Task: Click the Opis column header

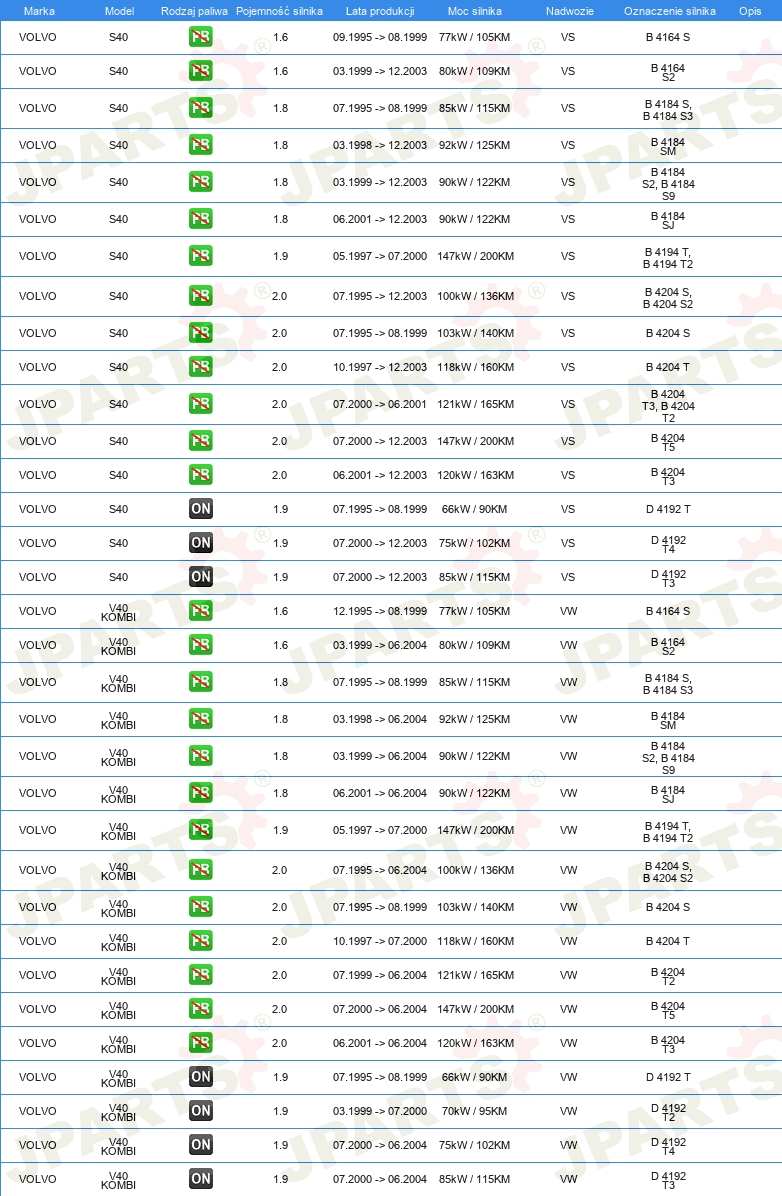Action: click(750, 11)
